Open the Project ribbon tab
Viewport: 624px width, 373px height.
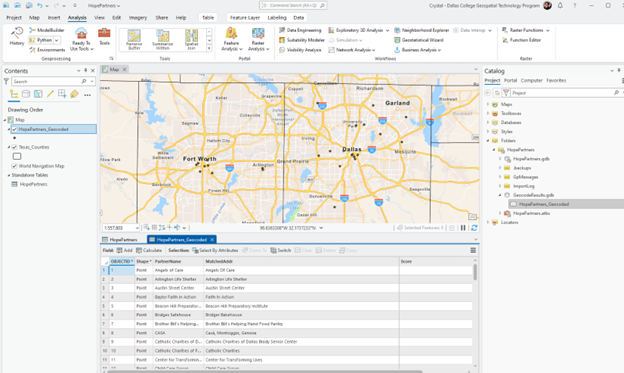[14, 18]
